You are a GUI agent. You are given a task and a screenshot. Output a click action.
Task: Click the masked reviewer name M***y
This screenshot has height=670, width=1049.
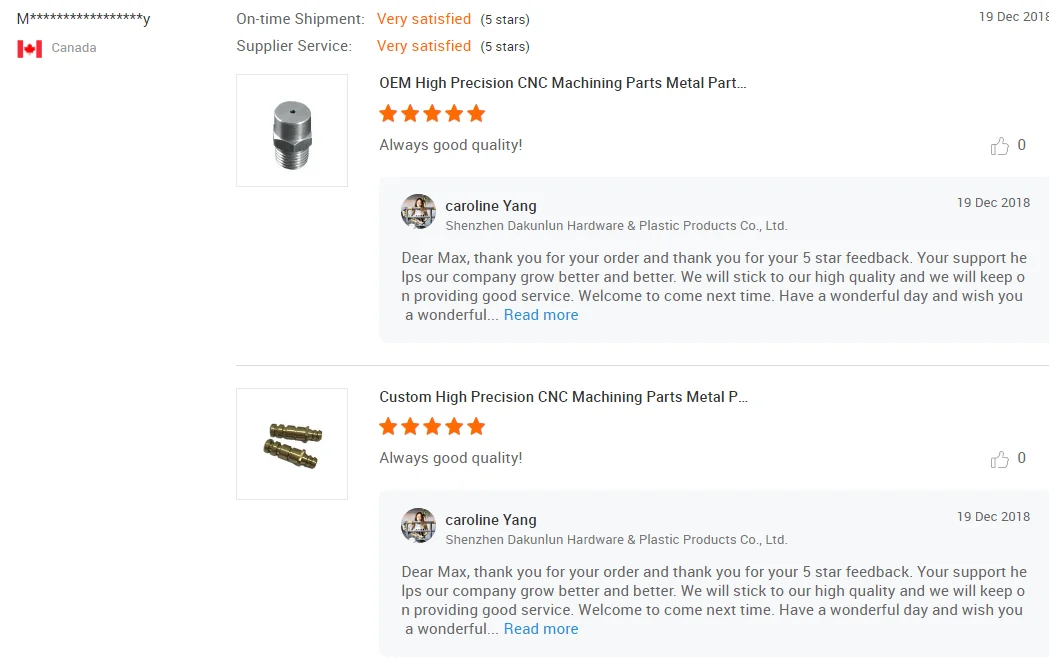pos(84,19)
